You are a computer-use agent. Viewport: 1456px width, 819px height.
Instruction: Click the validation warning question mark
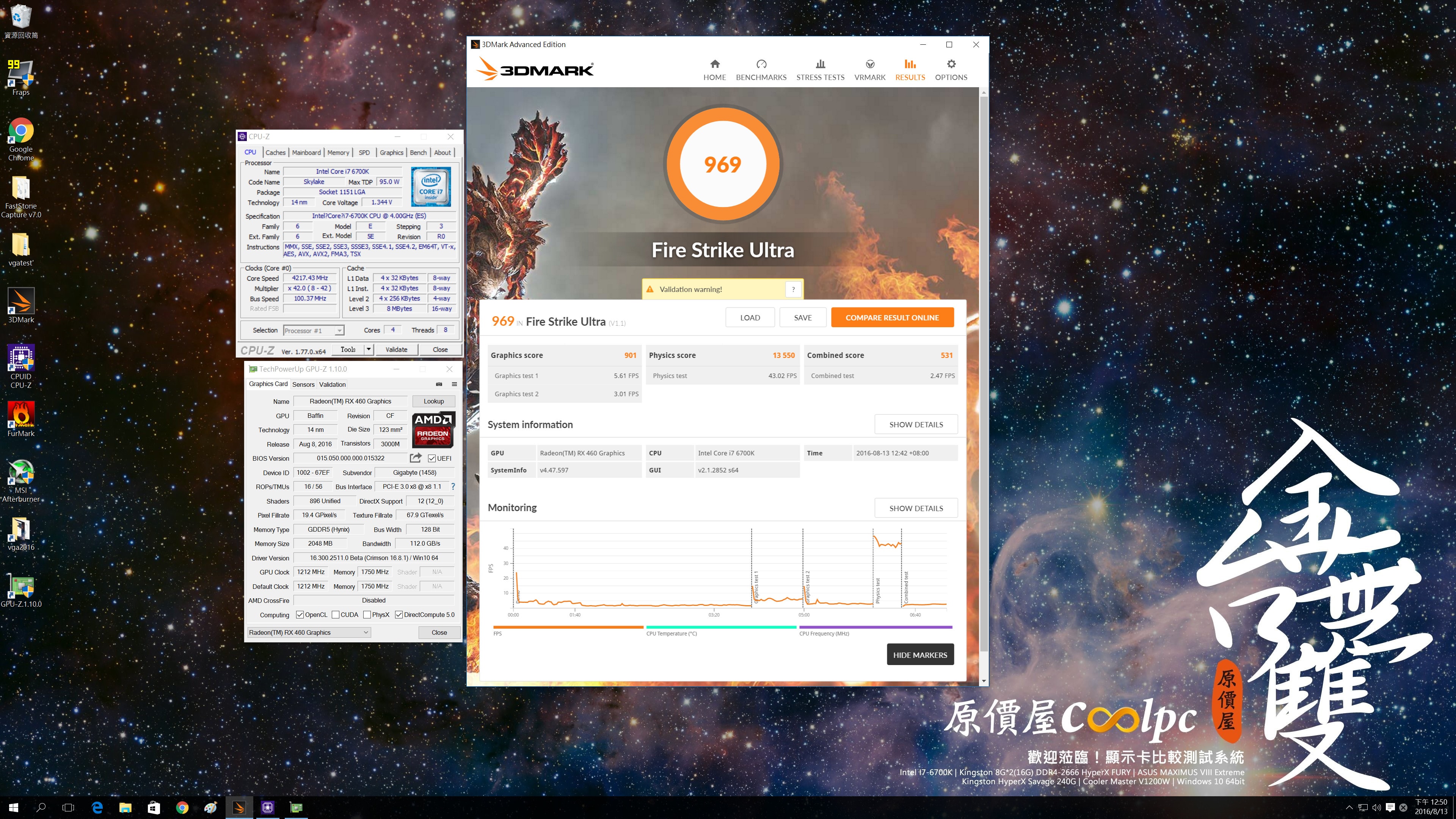[x=793, y=289]
